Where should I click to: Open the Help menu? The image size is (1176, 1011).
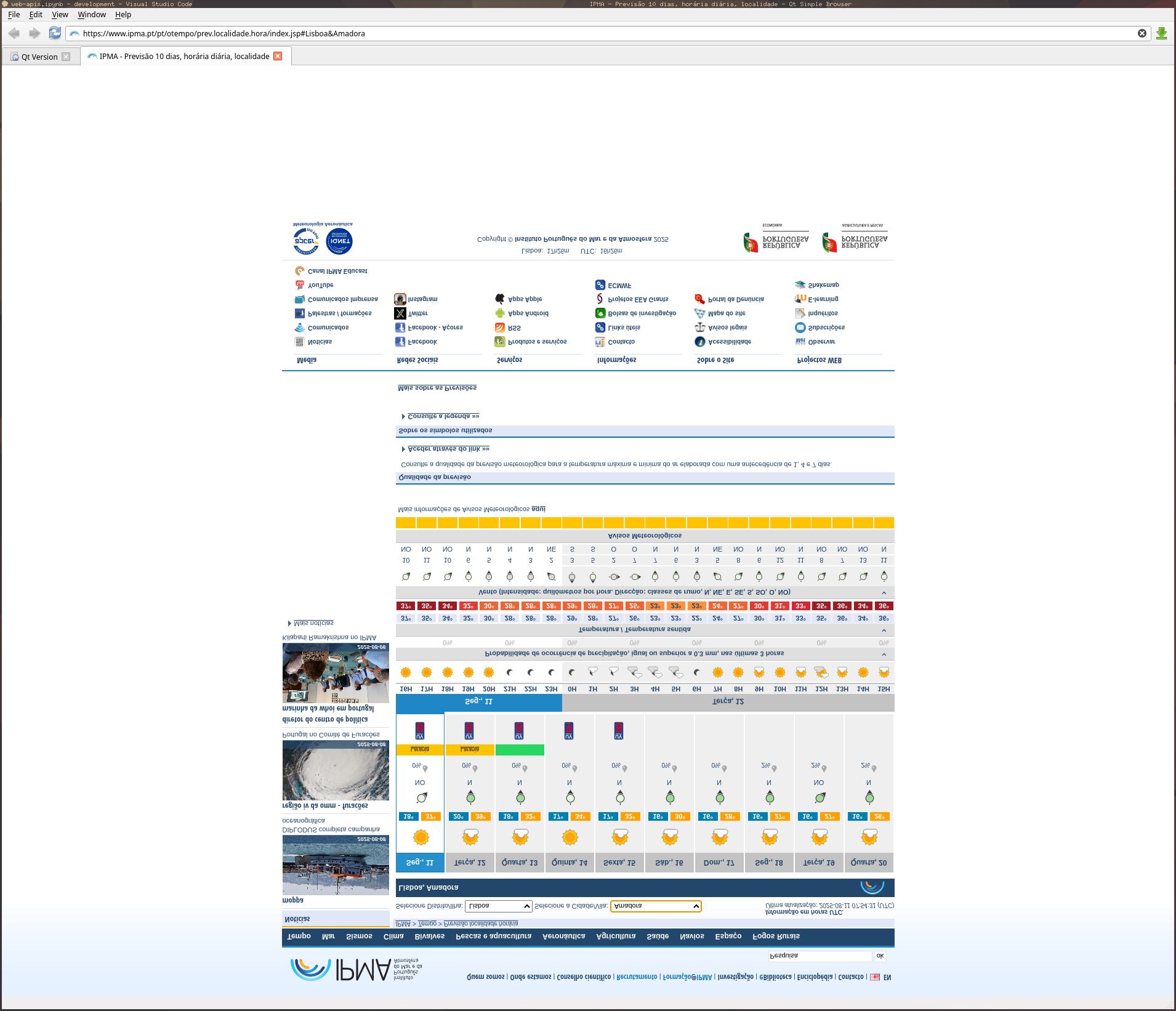click(x=123, y=14)
